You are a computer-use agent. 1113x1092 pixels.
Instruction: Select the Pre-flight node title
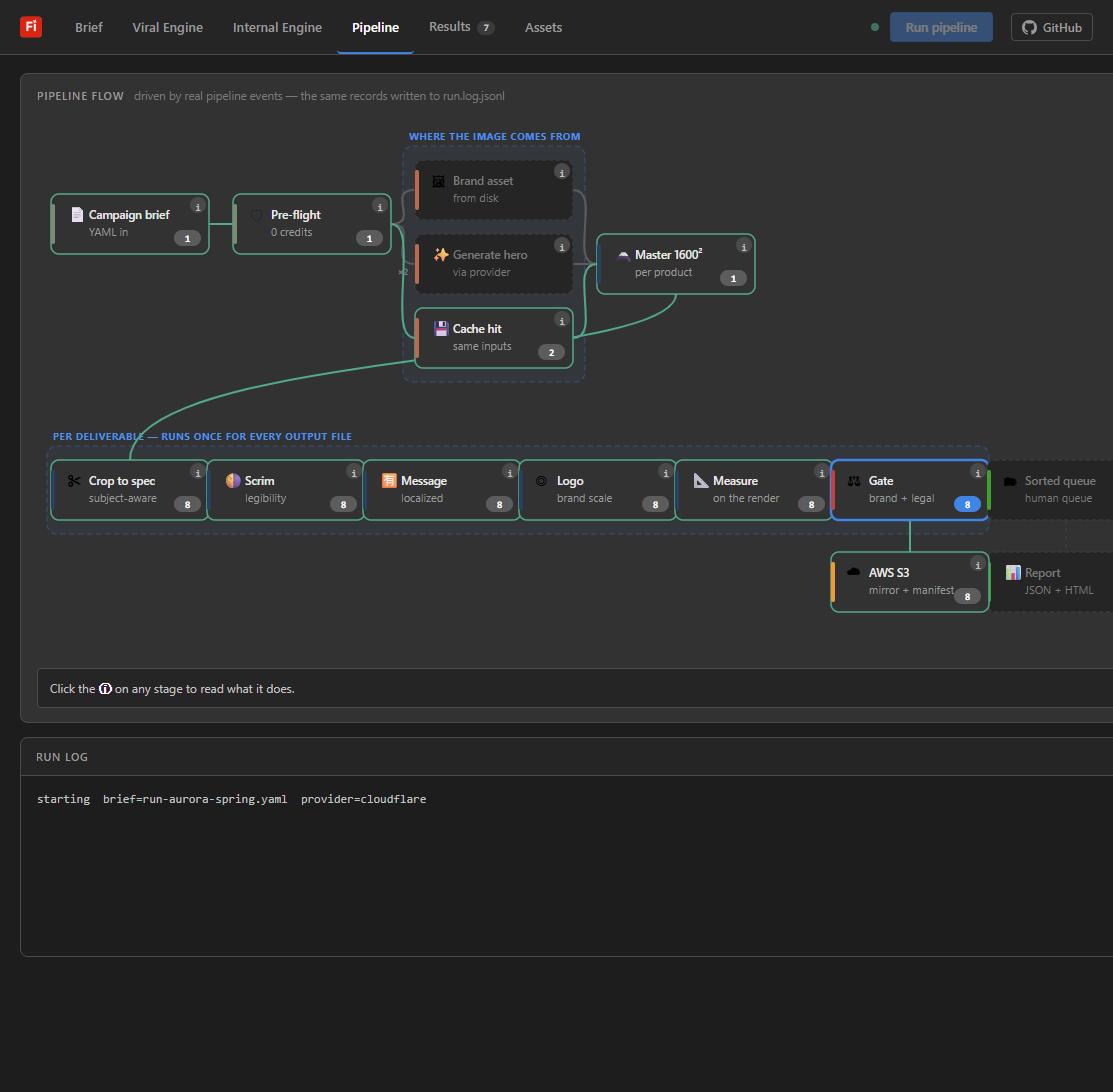(295, 214)
